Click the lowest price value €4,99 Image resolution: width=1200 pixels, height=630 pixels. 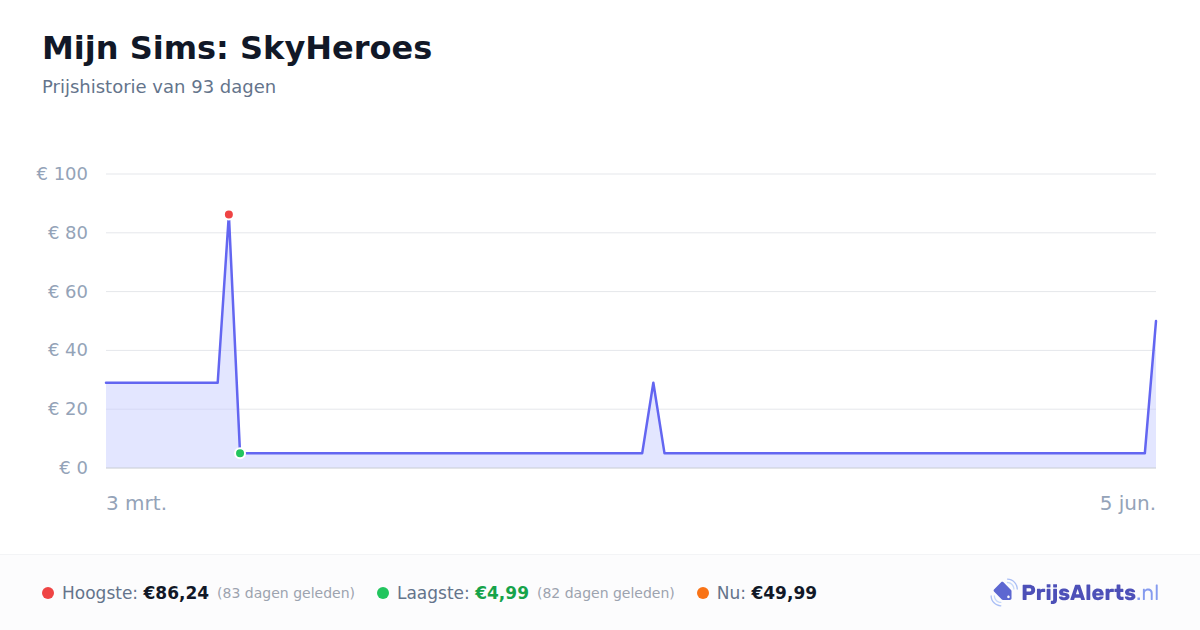[501, 593]
